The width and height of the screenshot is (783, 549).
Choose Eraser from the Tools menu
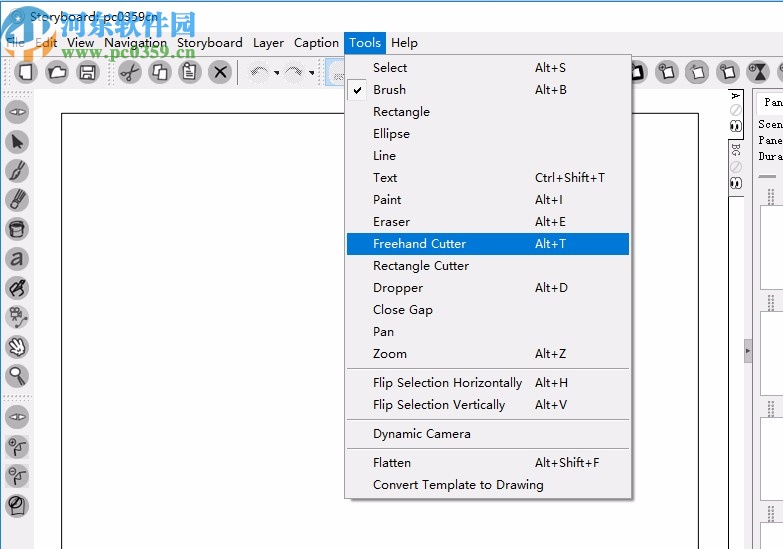click(x=488, y=221)
